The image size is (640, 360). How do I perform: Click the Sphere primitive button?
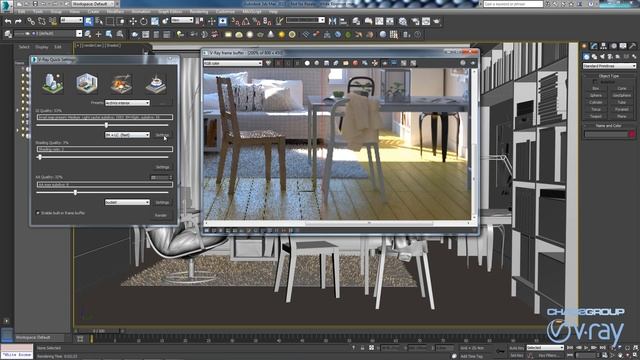tap(596, 95)
